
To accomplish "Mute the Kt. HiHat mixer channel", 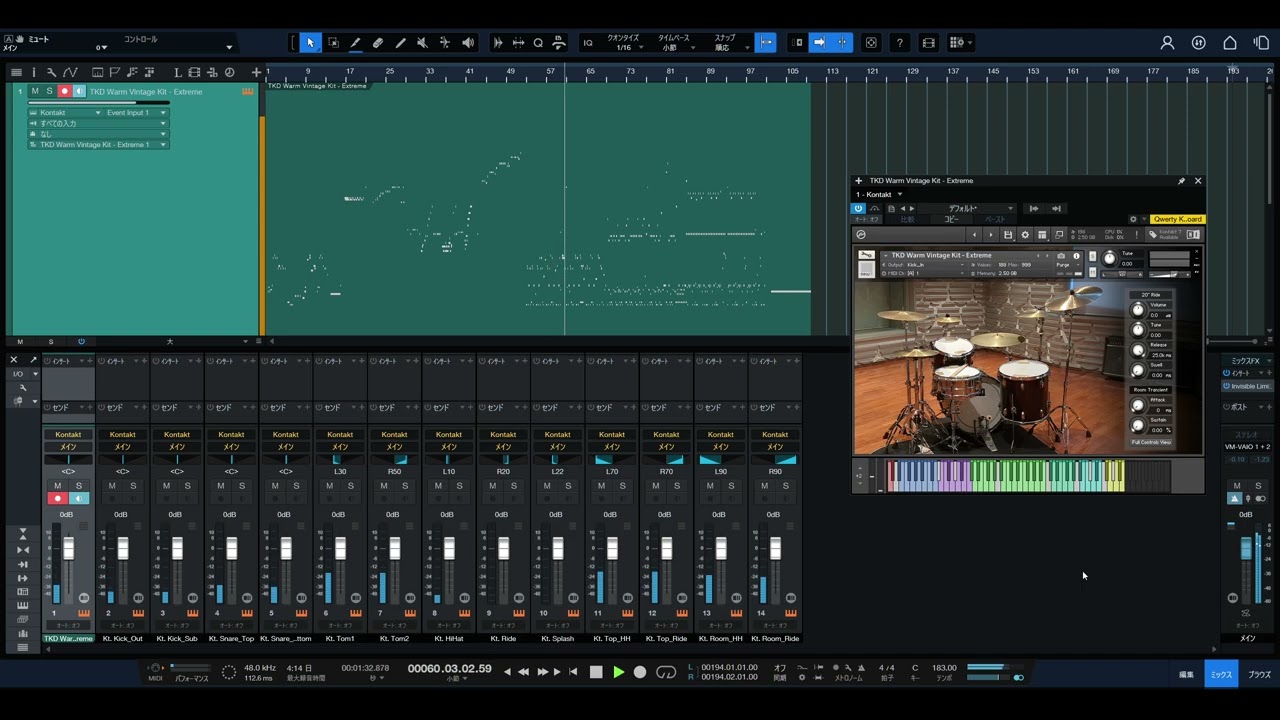I will click(x=438, y=486).
